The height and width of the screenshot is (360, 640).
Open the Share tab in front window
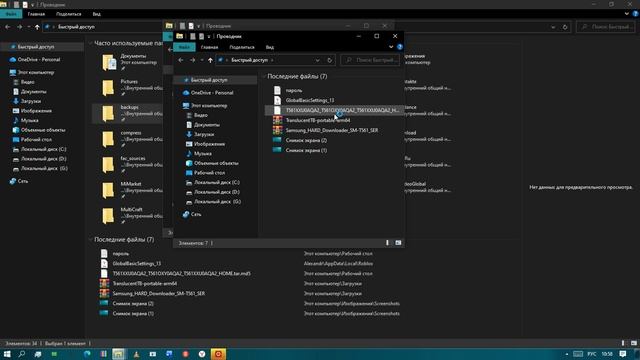242,47
